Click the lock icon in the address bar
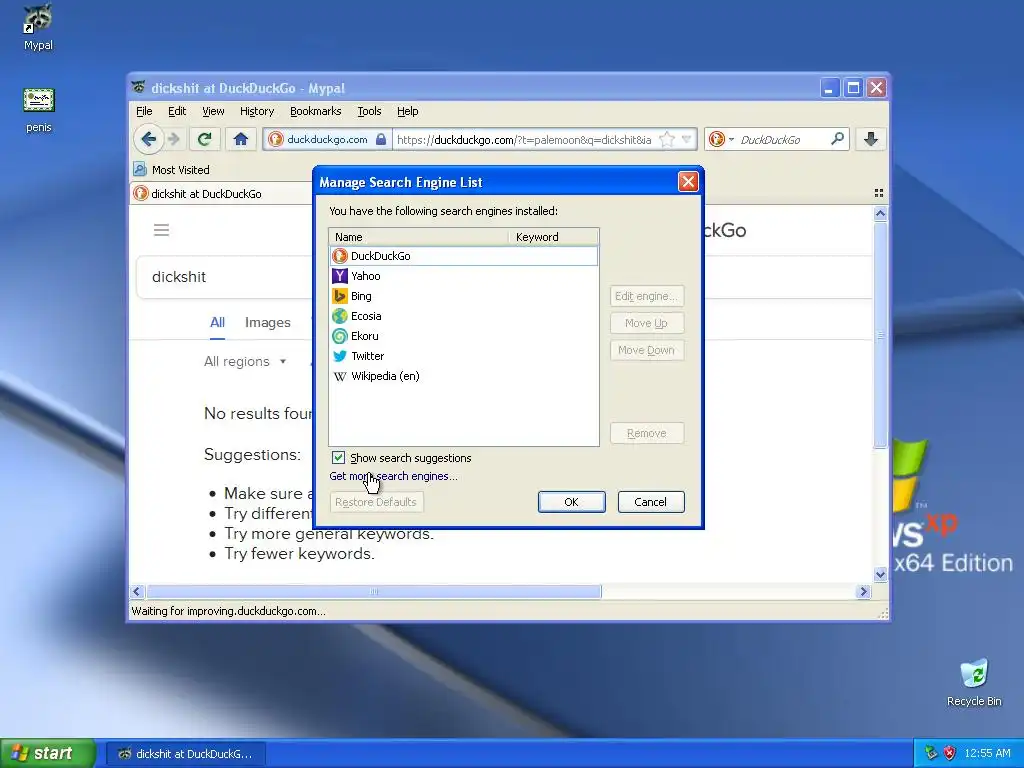1024x768 pixels. (381, 139)
